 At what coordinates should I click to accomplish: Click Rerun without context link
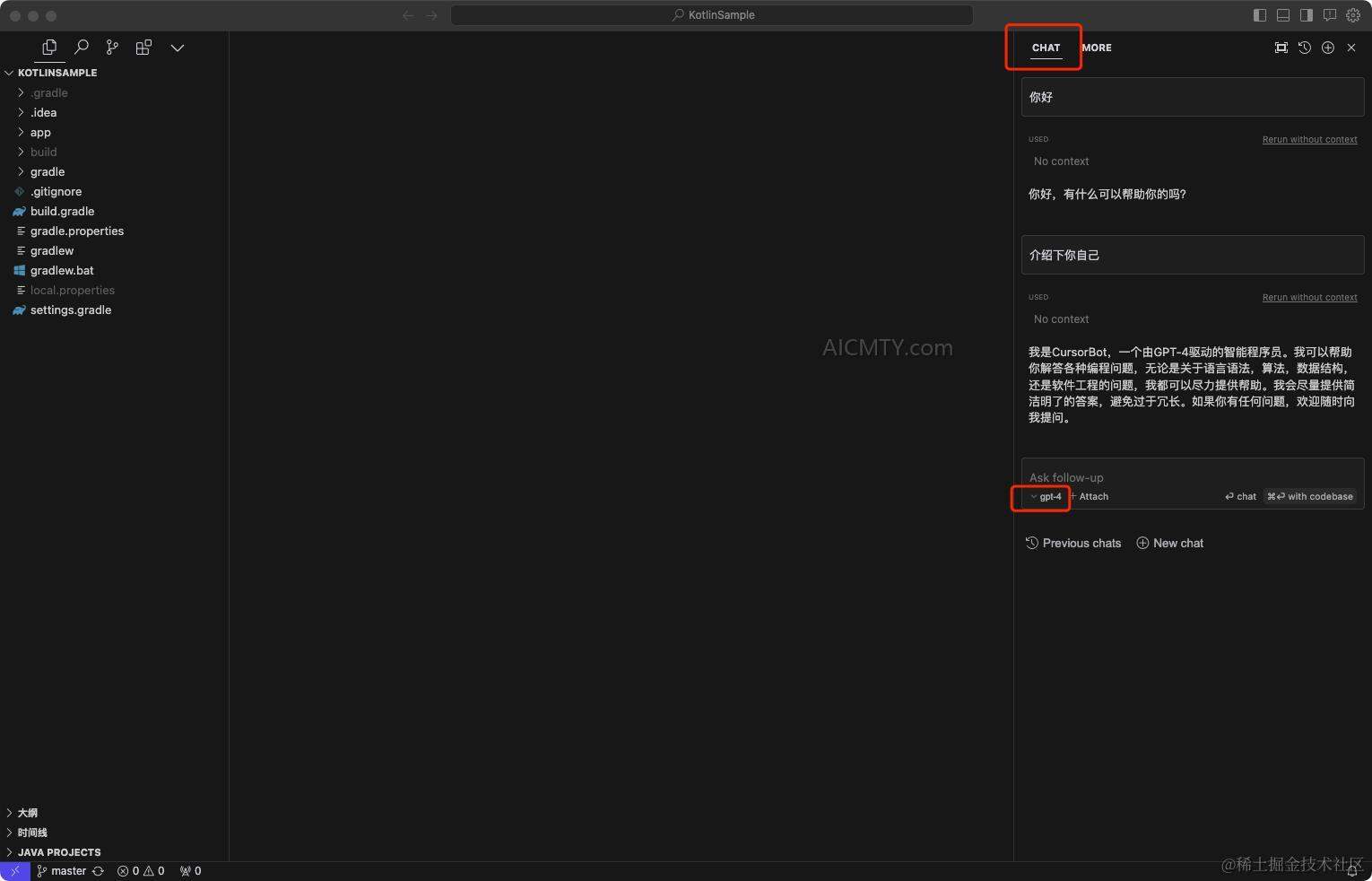[x=1309, y=139]
